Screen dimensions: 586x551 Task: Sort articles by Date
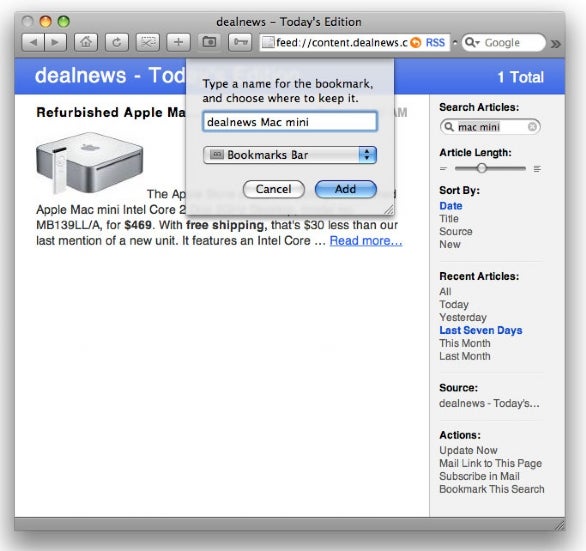point(451,206)
